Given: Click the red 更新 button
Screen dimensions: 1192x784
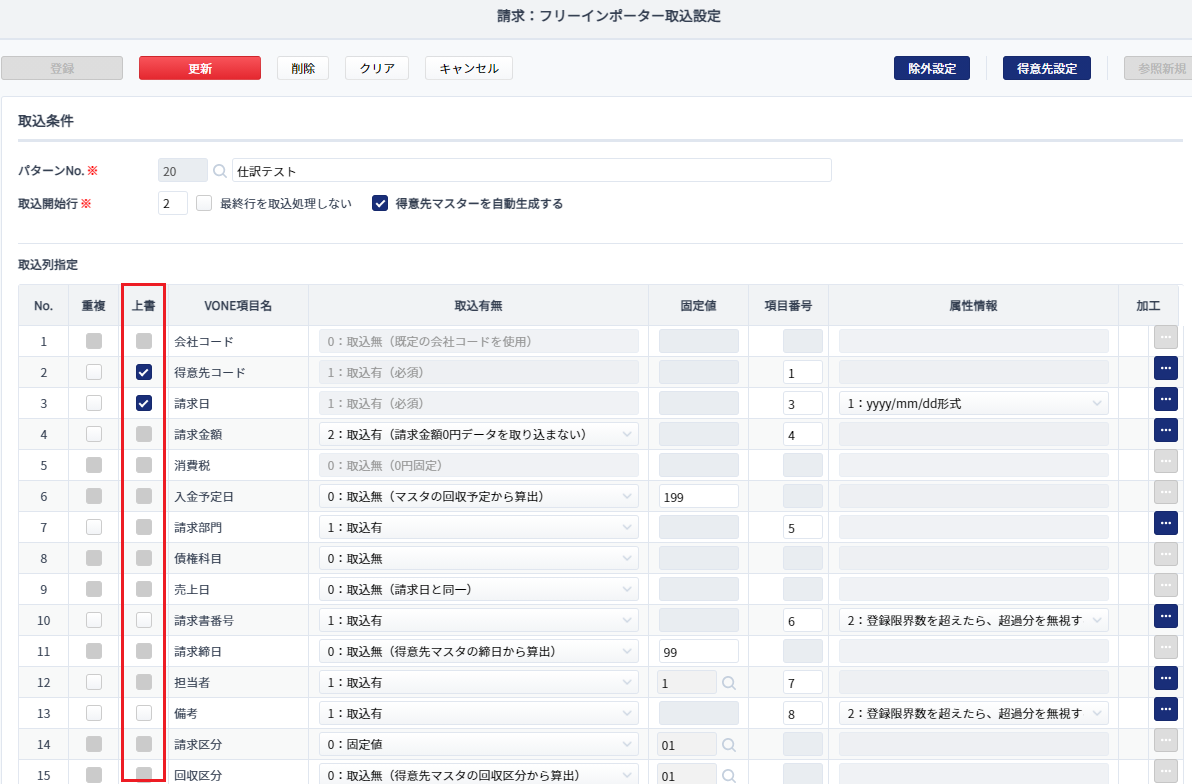Looking at the screenshot, I should pyautogui.click(x=200, y=68).
